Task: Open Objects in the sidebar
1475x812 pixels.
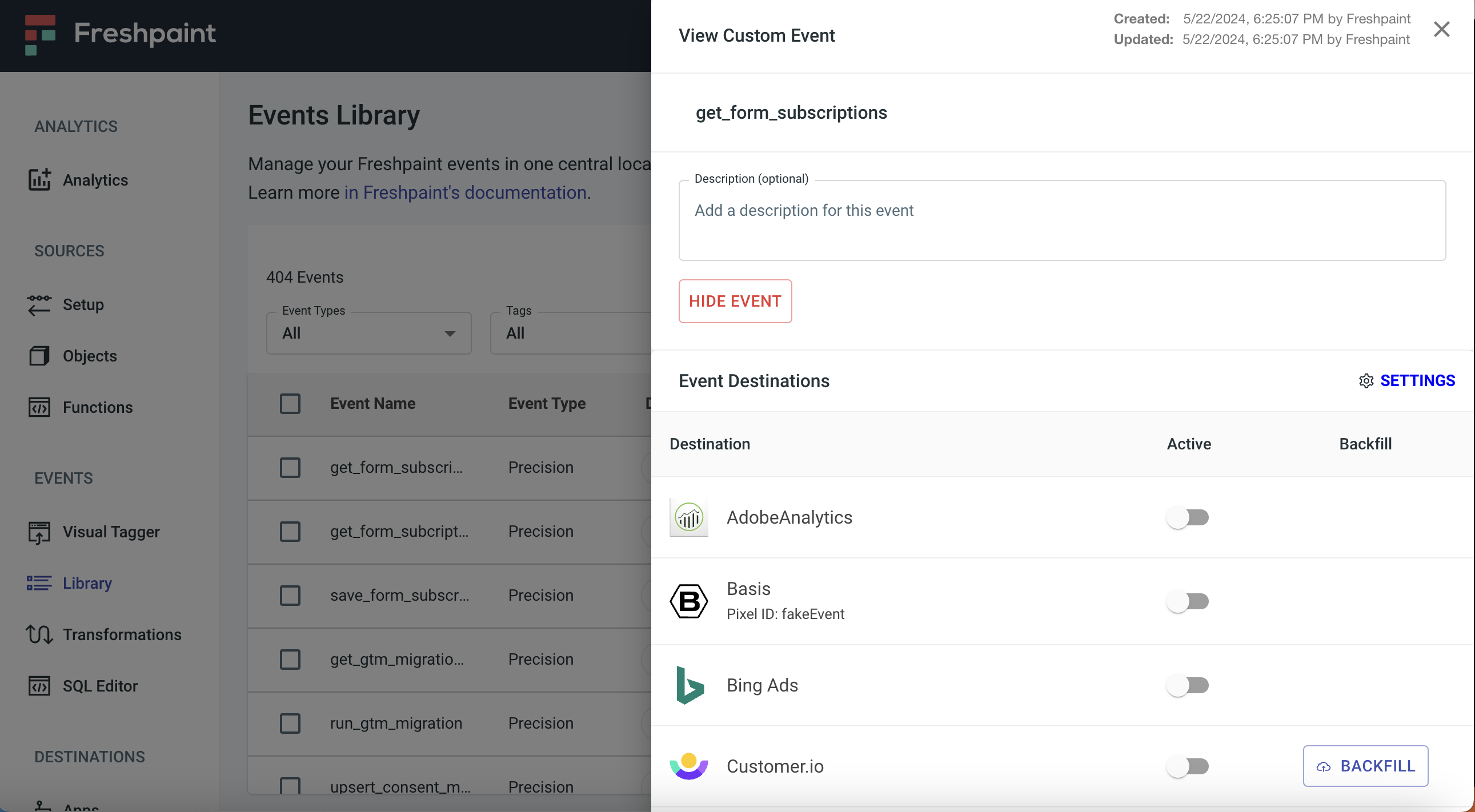Action: 90,356
